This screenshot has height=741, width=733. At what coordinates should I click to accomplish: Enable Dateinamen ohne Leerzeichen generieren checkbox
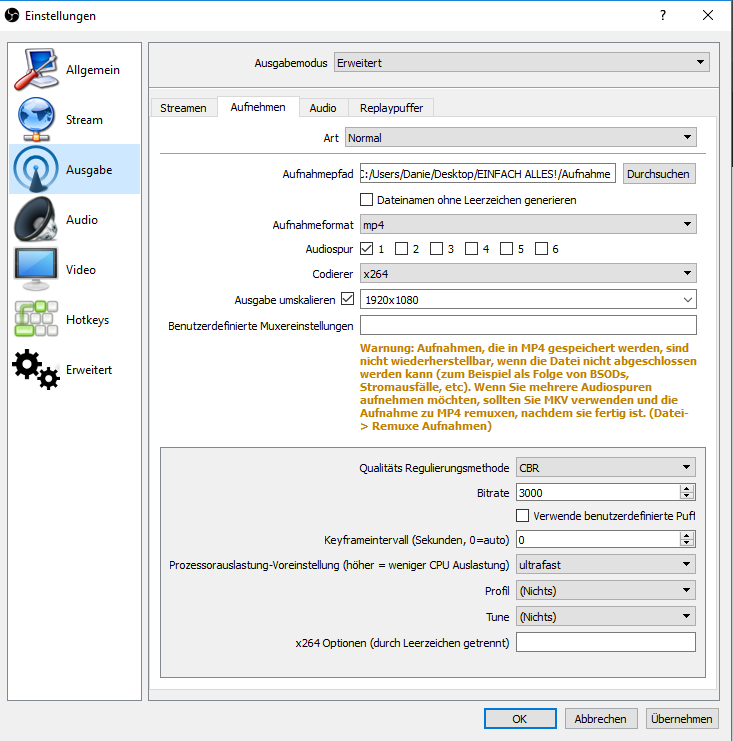tap(367, 200)
